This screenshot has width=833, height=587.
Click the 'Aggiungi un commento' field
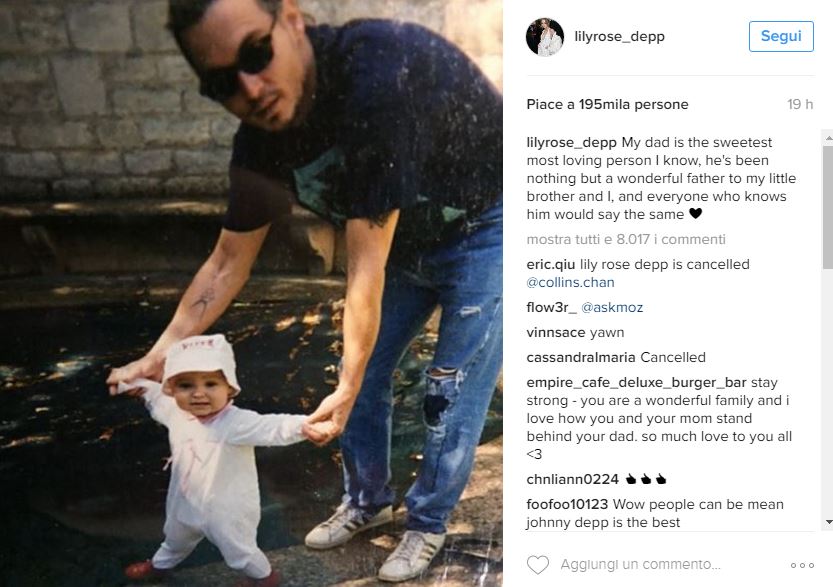coord(640,565)
